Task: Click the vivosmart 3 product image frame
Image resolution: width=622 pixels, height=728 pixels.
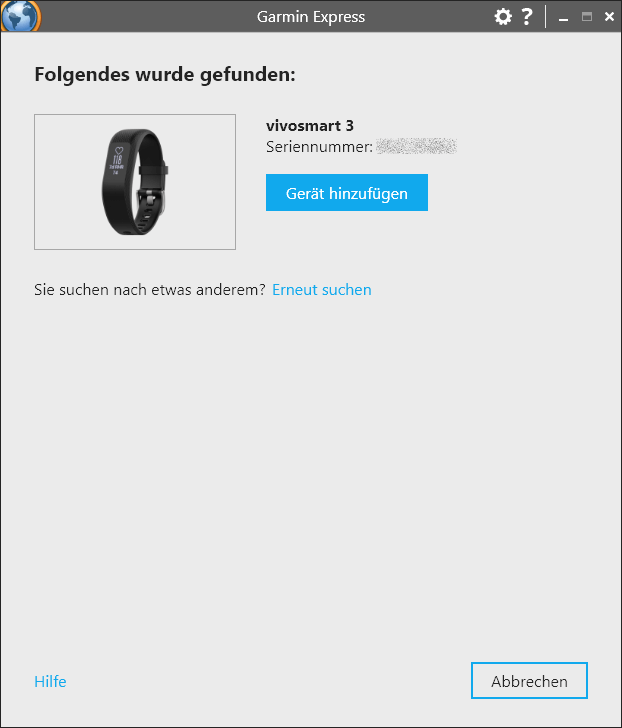Action: click(135, 182)
